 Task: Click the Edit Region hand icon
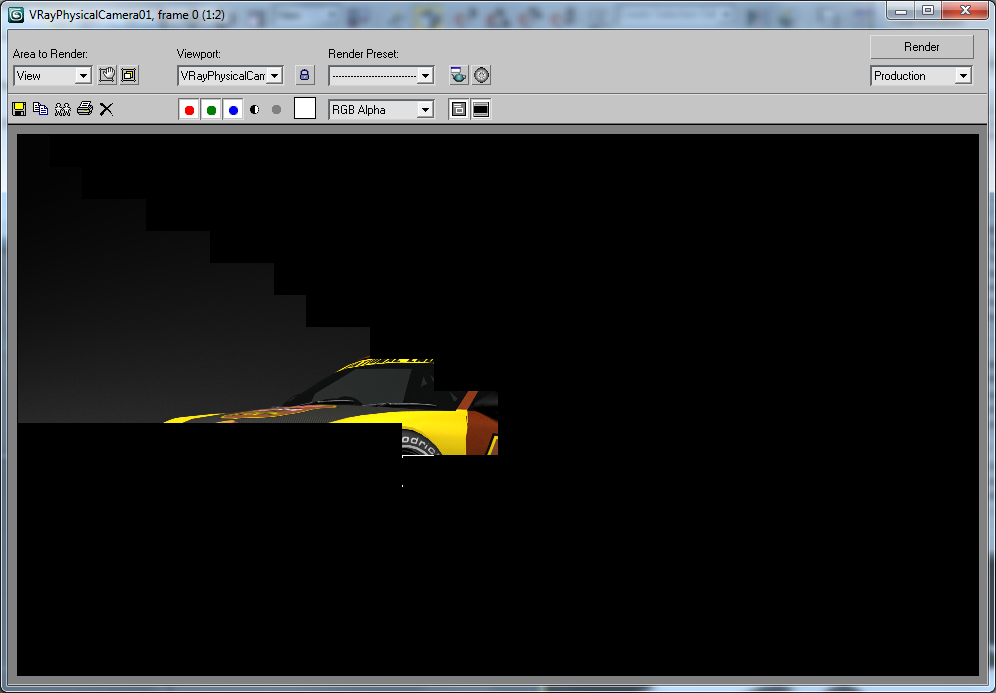pos(107,75)
